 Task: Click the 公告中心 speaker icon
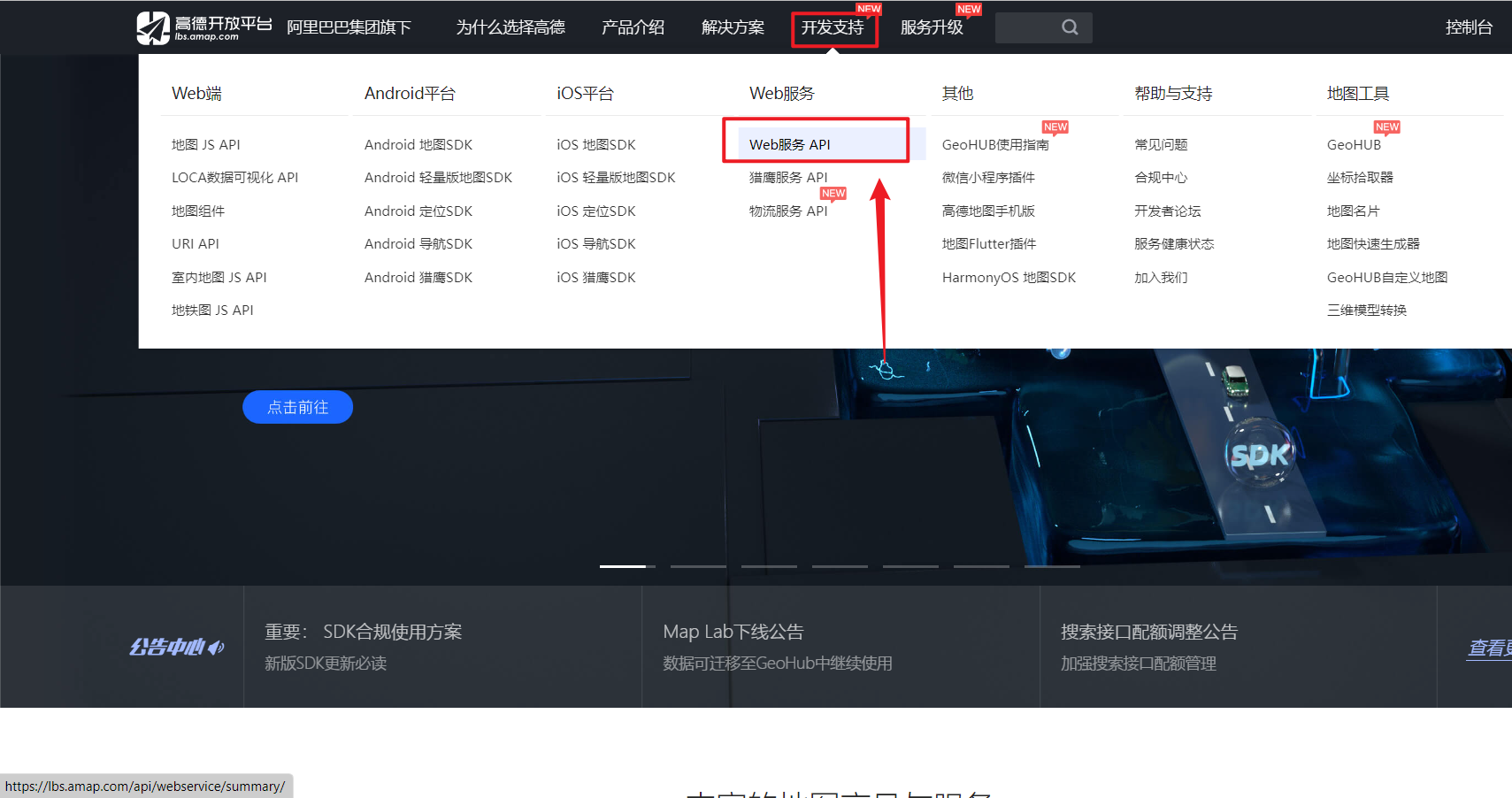(x=217, y=648)
